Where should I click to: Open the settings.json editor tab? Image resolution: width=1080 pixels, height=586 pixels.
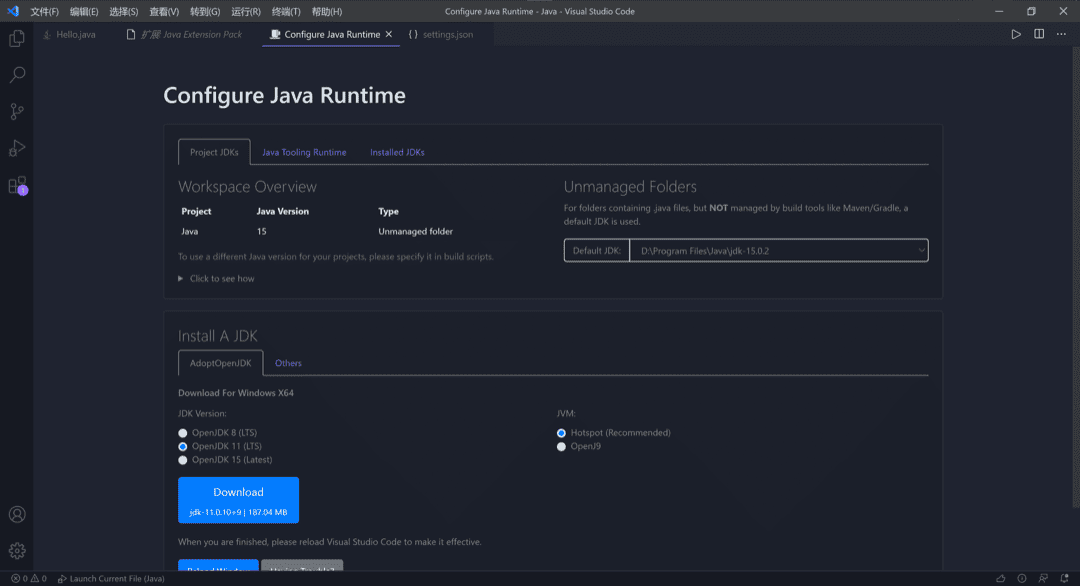441,34
